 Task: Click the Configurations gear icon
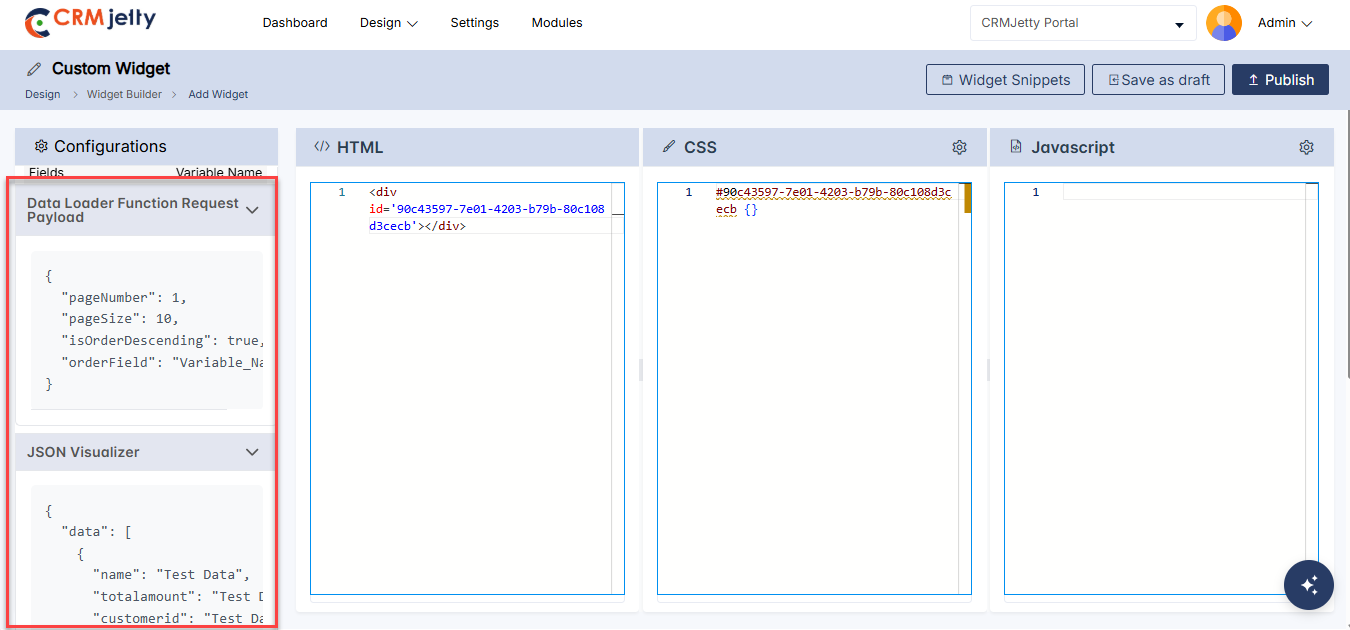(41, 146)
